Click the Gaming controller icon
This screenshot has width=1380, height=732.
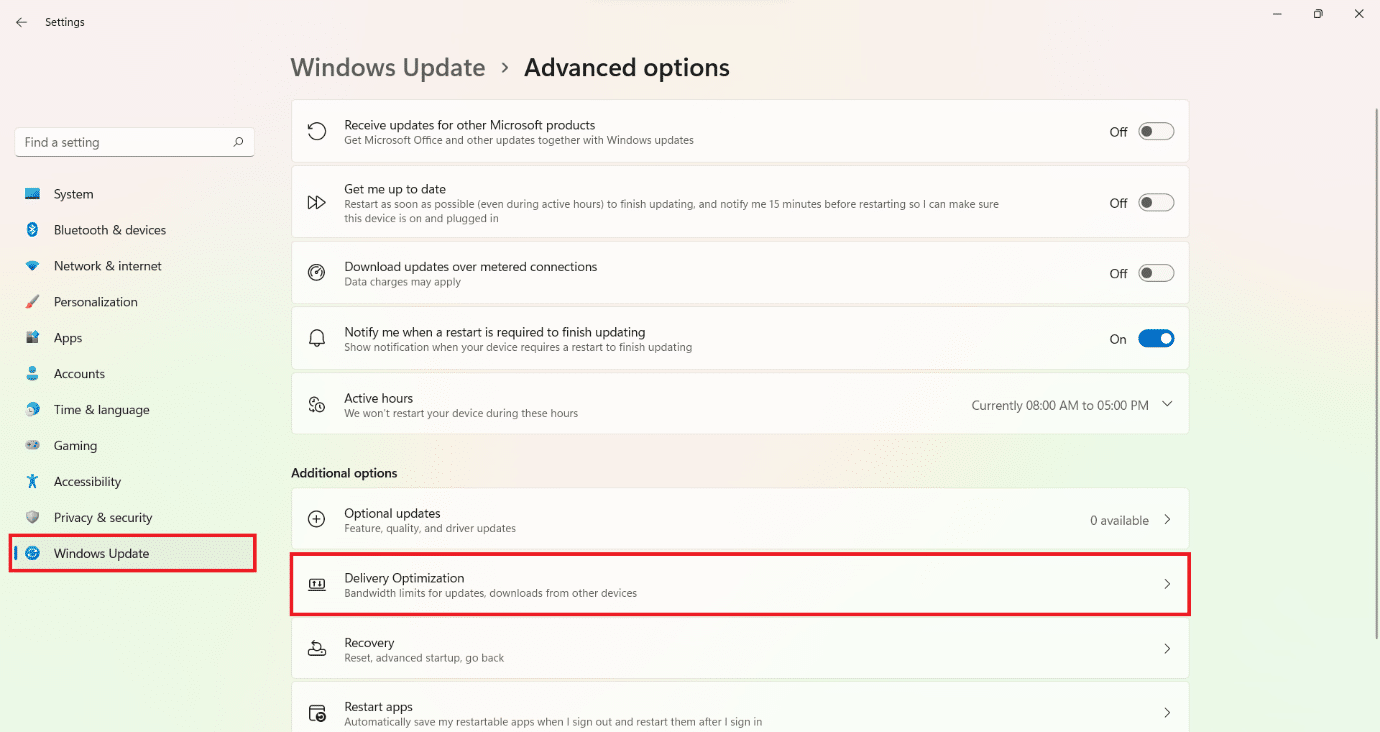[x=33, y=446]
